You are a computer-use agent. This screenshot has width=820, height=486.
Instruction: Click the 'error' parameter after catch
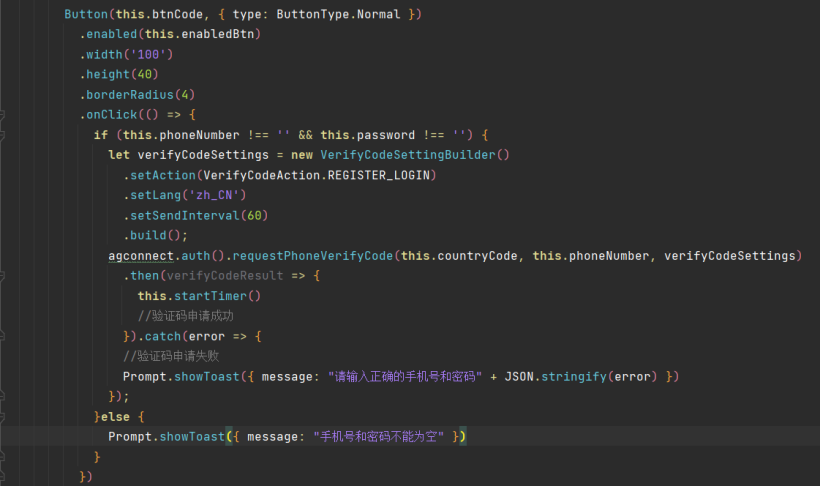point(207,336)
